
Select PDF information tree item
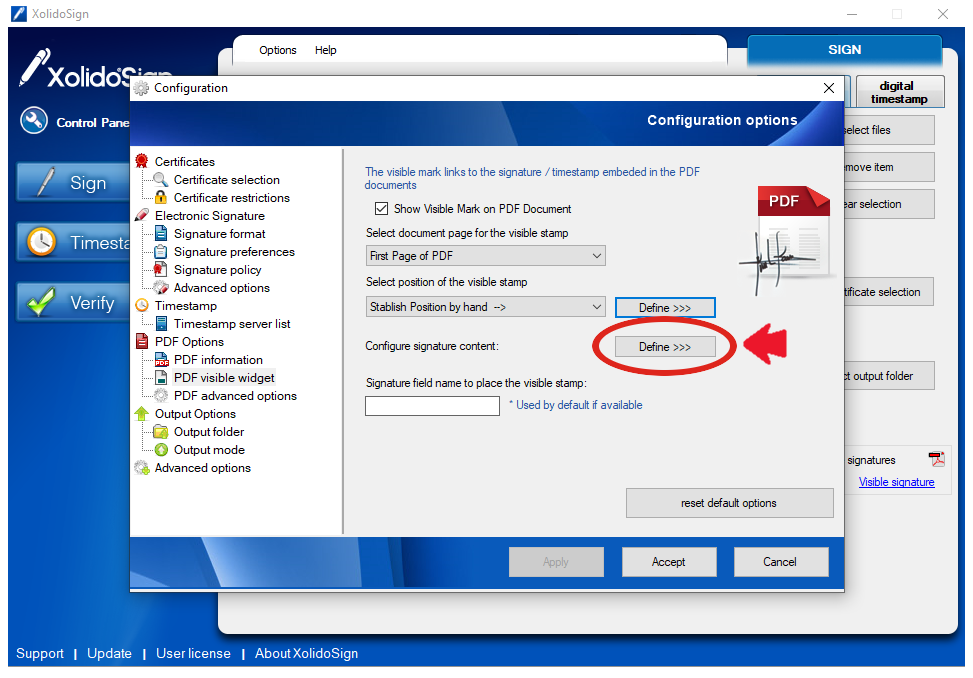point(218,359)
